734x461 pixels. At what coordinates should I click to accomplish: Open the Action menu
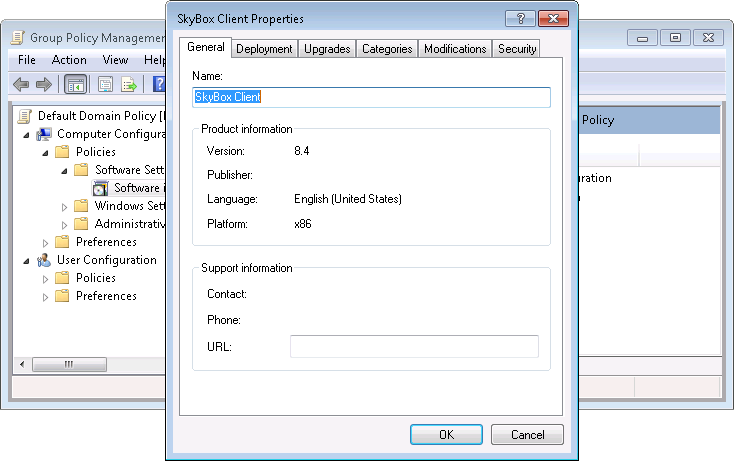[x=69, y=60]
